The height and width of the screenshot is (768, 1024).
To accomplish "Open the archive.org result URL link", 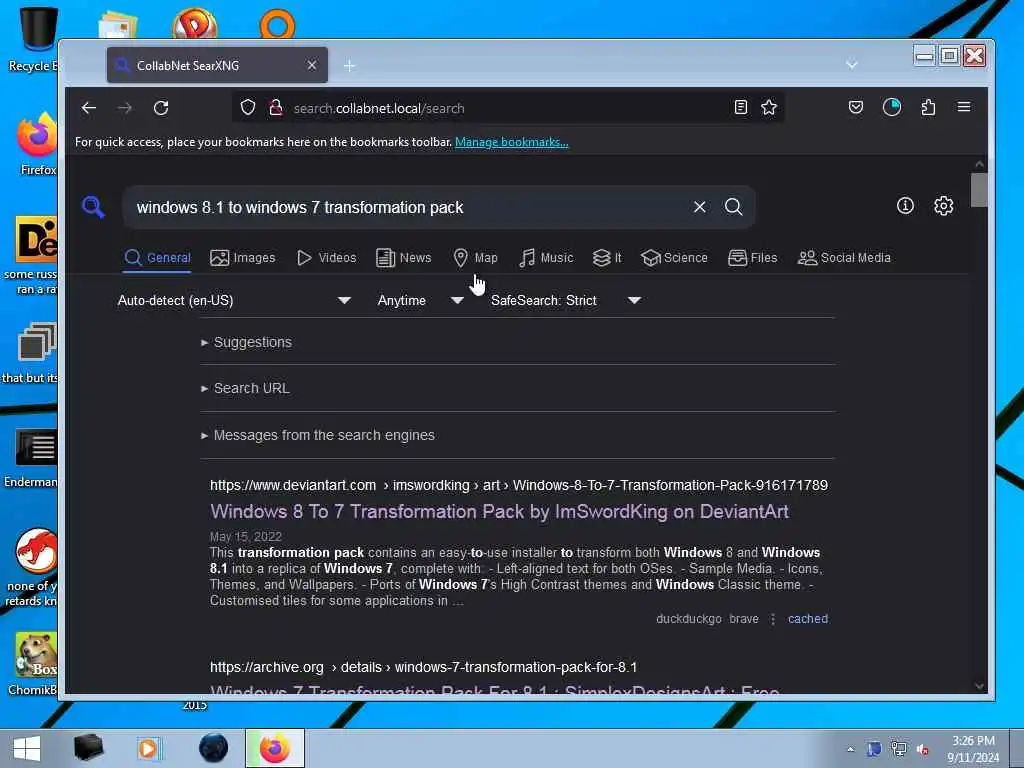I will 423,667.
